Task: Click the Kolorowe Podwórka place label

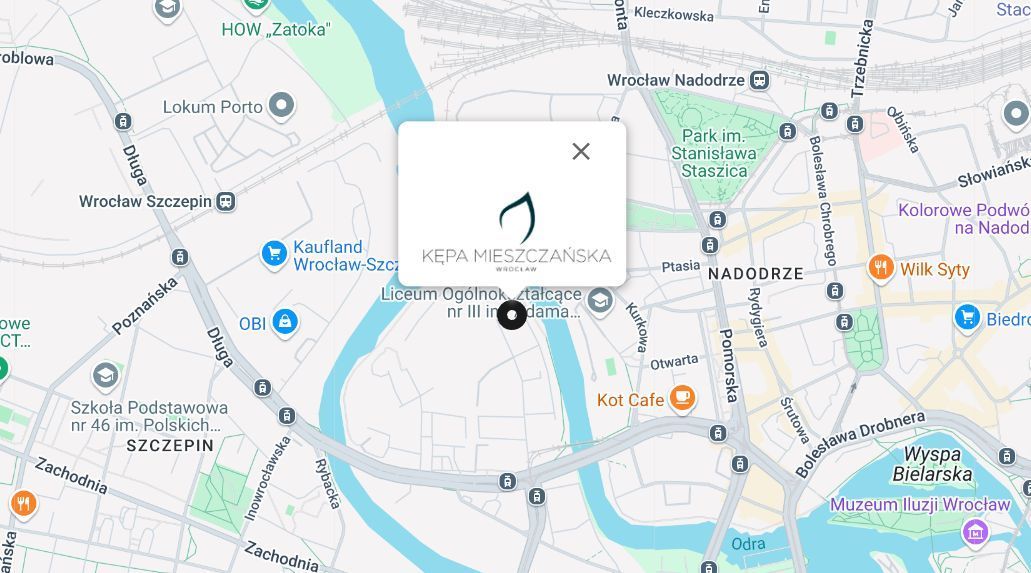Action: 965,219
